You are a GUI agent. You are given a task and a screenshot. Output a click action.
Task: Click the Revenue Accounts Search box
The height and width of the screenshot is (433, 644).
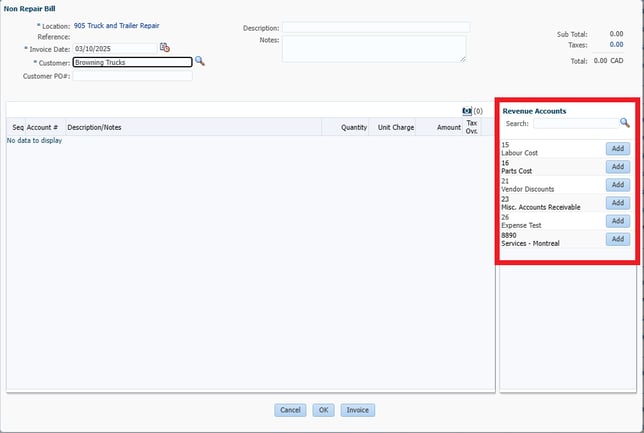pyautogui.click(x=575, y=124)
